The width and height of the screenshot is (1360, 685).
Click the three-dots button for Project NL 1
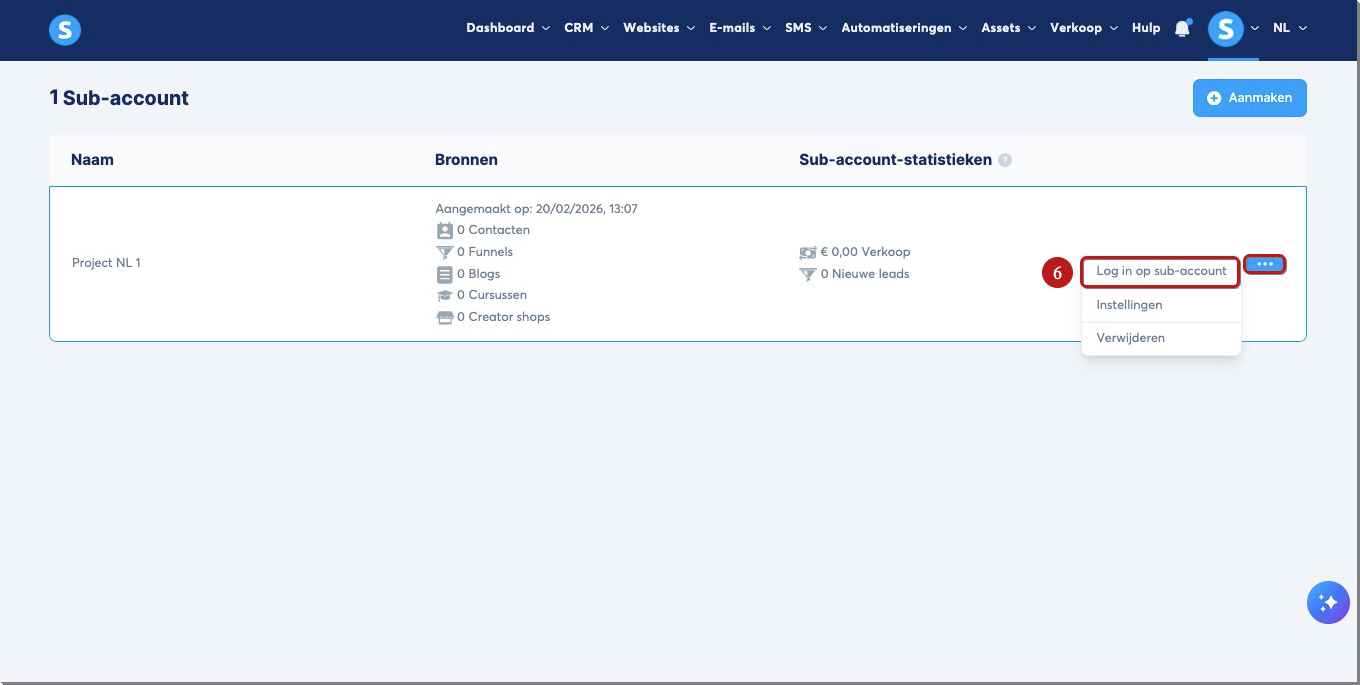1265,264
